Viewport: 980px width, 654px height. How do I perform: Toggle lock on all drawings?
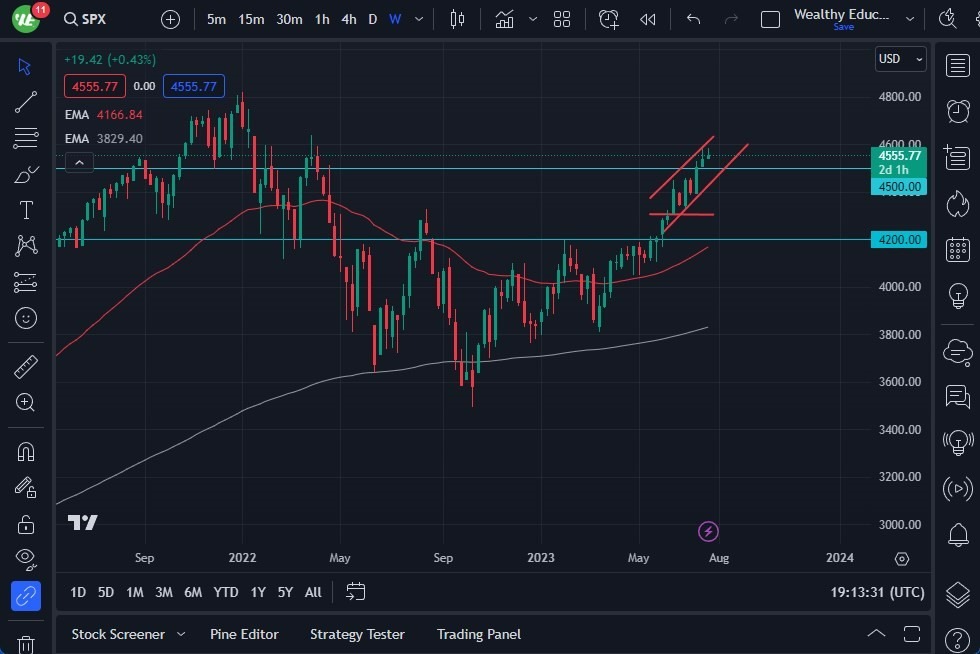tap(26, 524)
